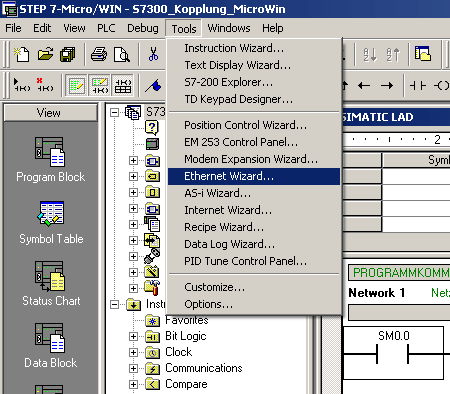Choose Options in the Tools menu
This screenshot has height=394, width=450.
(x=208, y=304)
